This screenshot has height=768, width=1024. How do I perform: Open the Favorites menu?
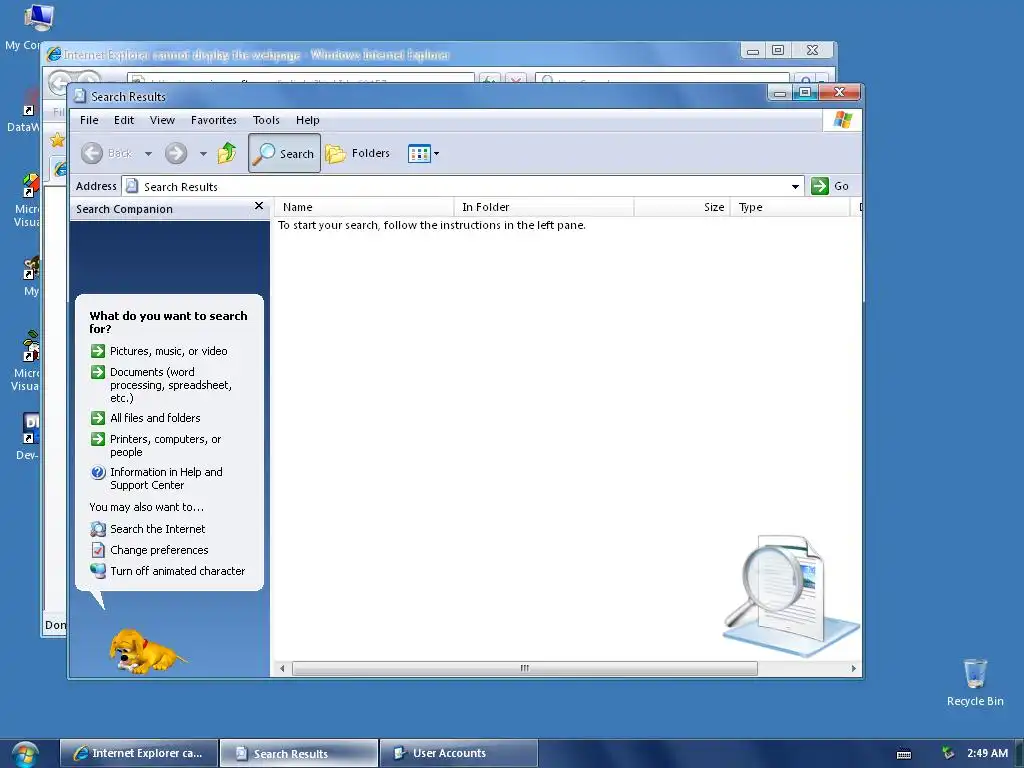click(x=214, y=120)
